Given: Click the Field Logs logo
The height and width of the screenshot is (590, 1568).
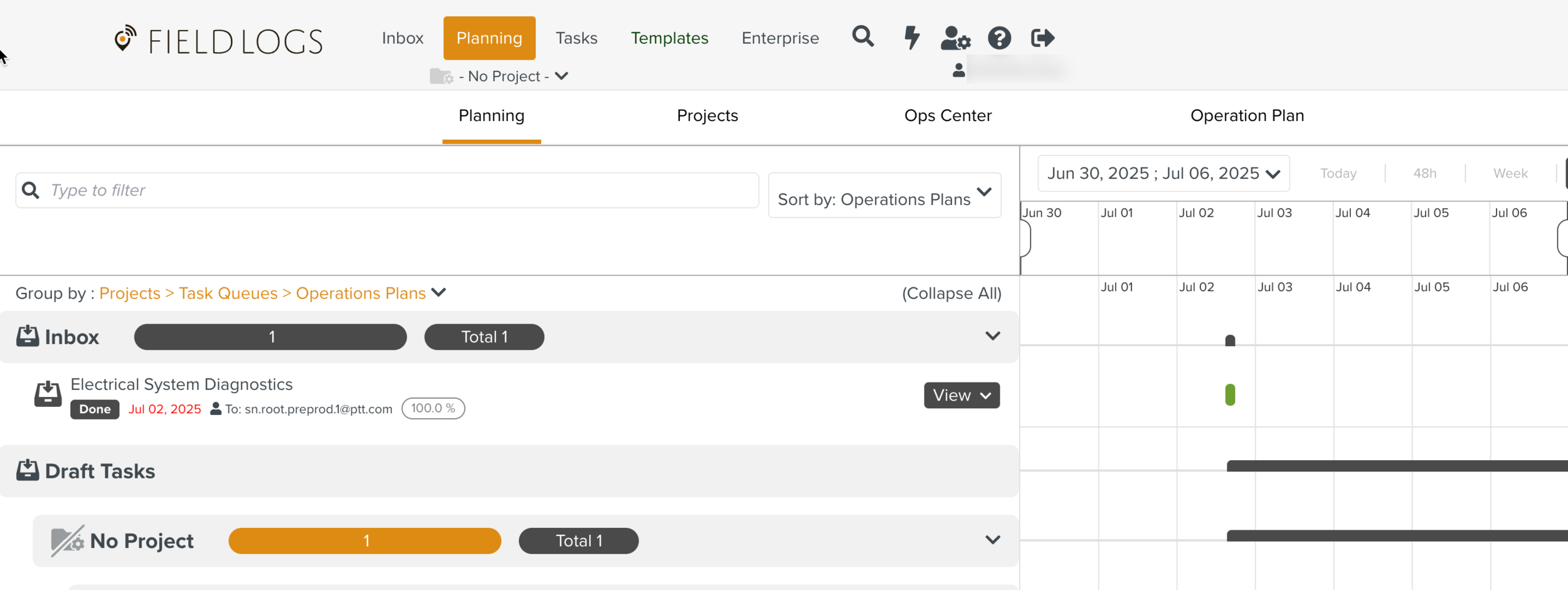Looking at the screenshot, I should pos(218,40).
